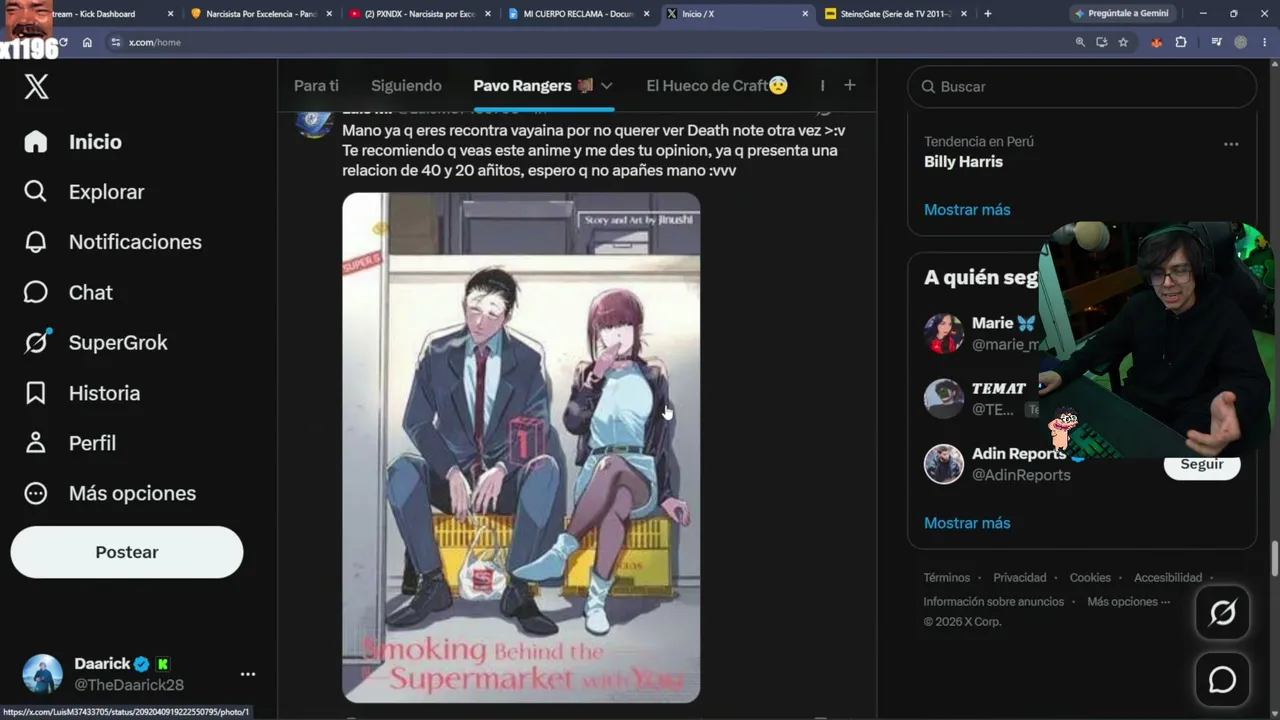1280x720 pixels.
Task: Switch to MI CUERPO RECLAMA document tab
Action: [577, 14]
